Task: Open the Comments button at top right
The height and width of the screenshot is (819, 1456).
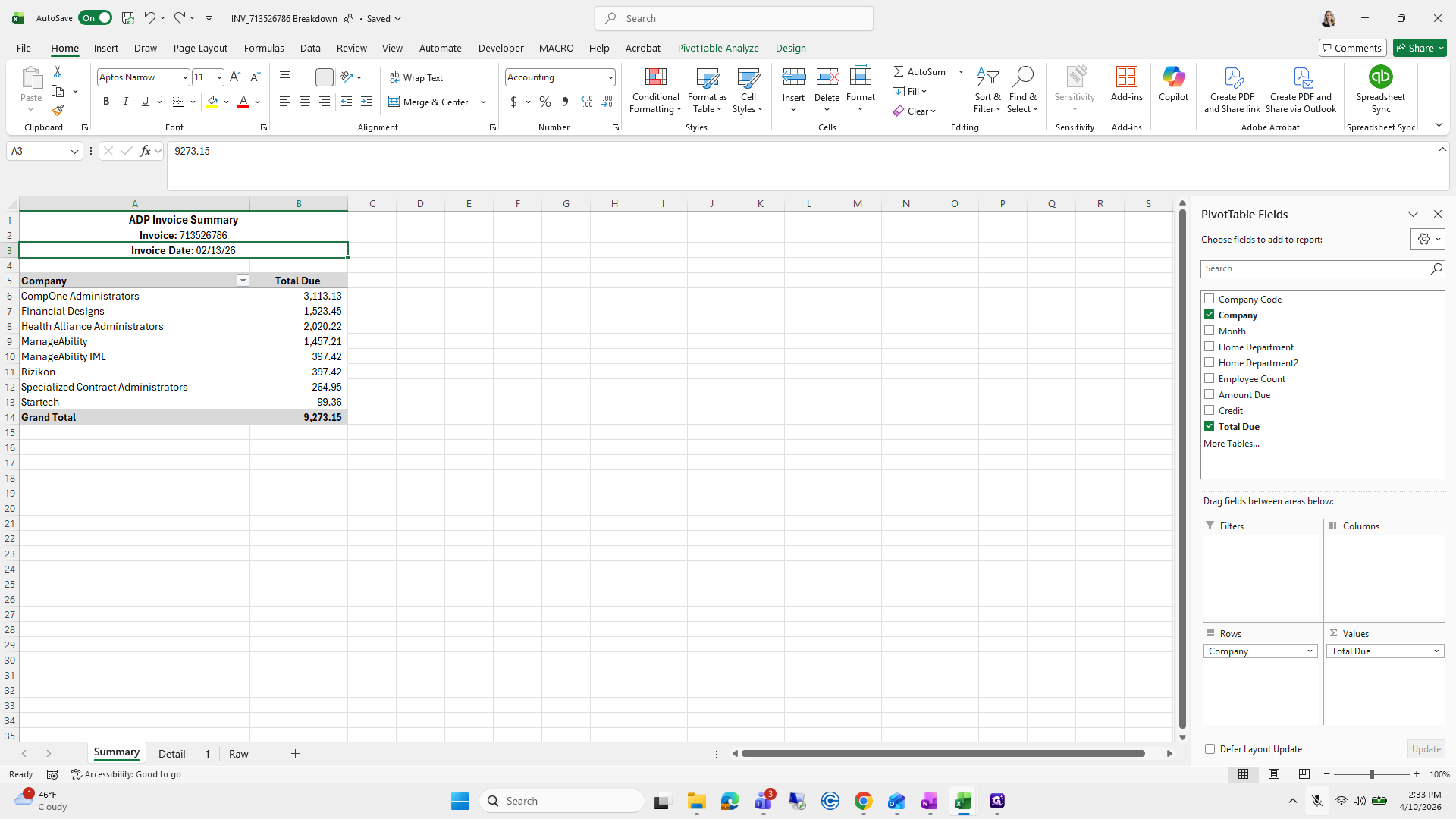Action: coord(1352,48)
